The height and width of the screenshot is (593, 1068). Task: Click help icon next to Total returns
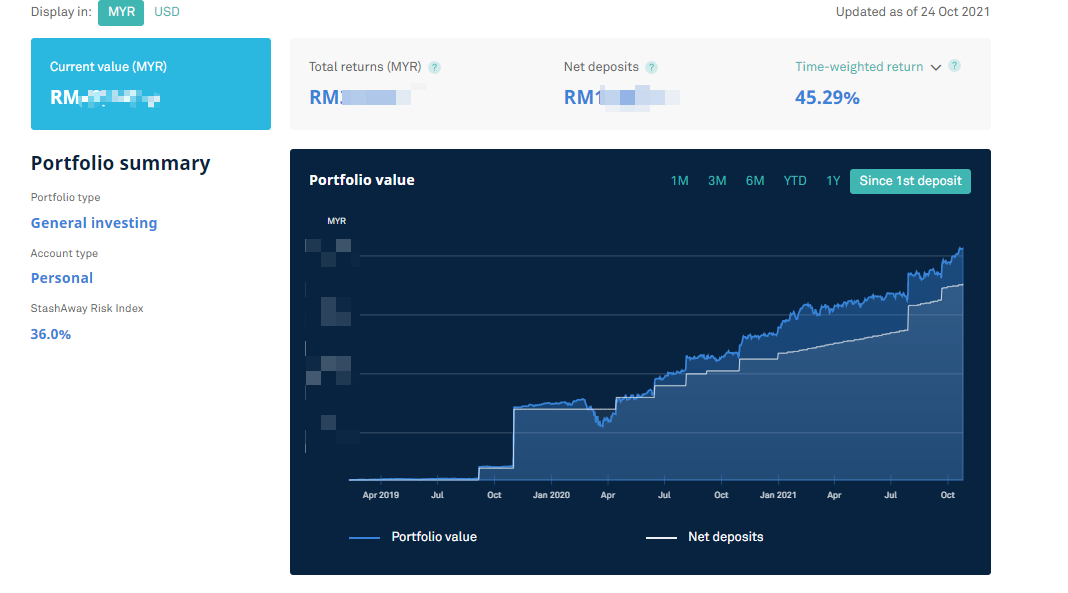(434, 68)
